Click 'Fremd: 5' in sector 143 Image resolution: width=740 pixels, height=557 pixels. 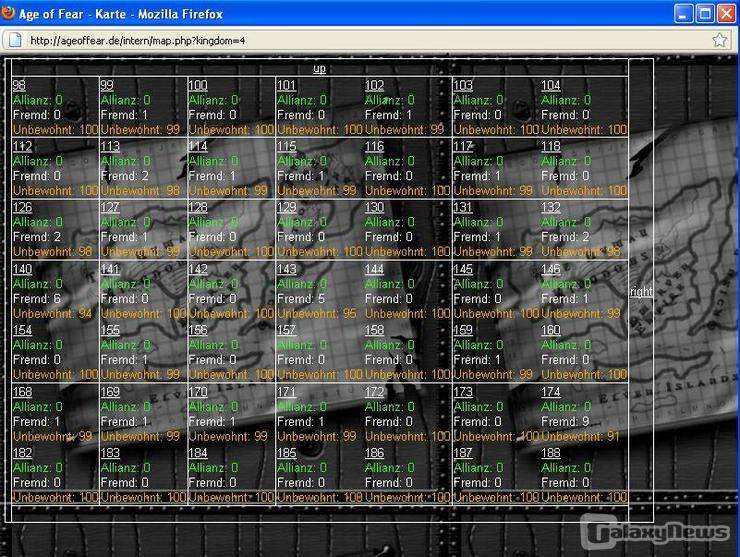click(301, 299)
